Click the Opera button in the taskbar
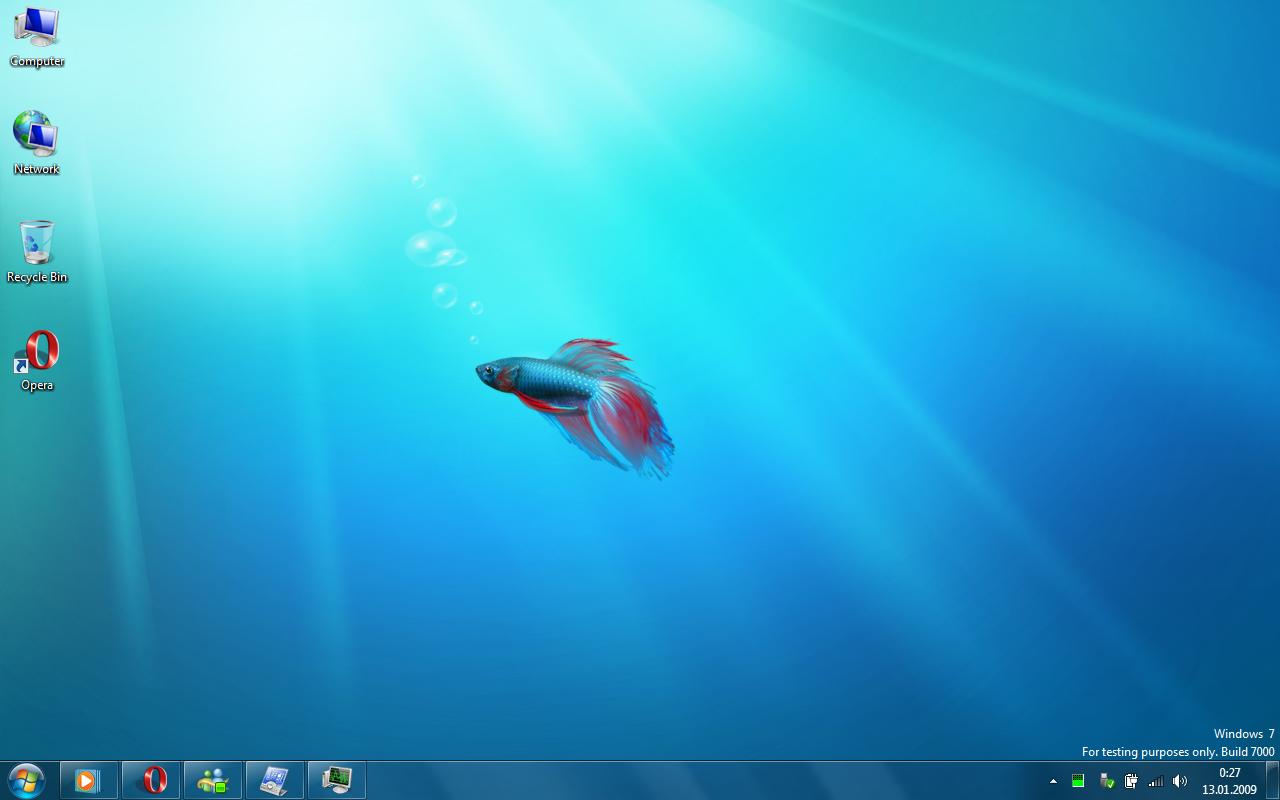Viewport: 1280px width, 800px height. (x=152, y=780)
